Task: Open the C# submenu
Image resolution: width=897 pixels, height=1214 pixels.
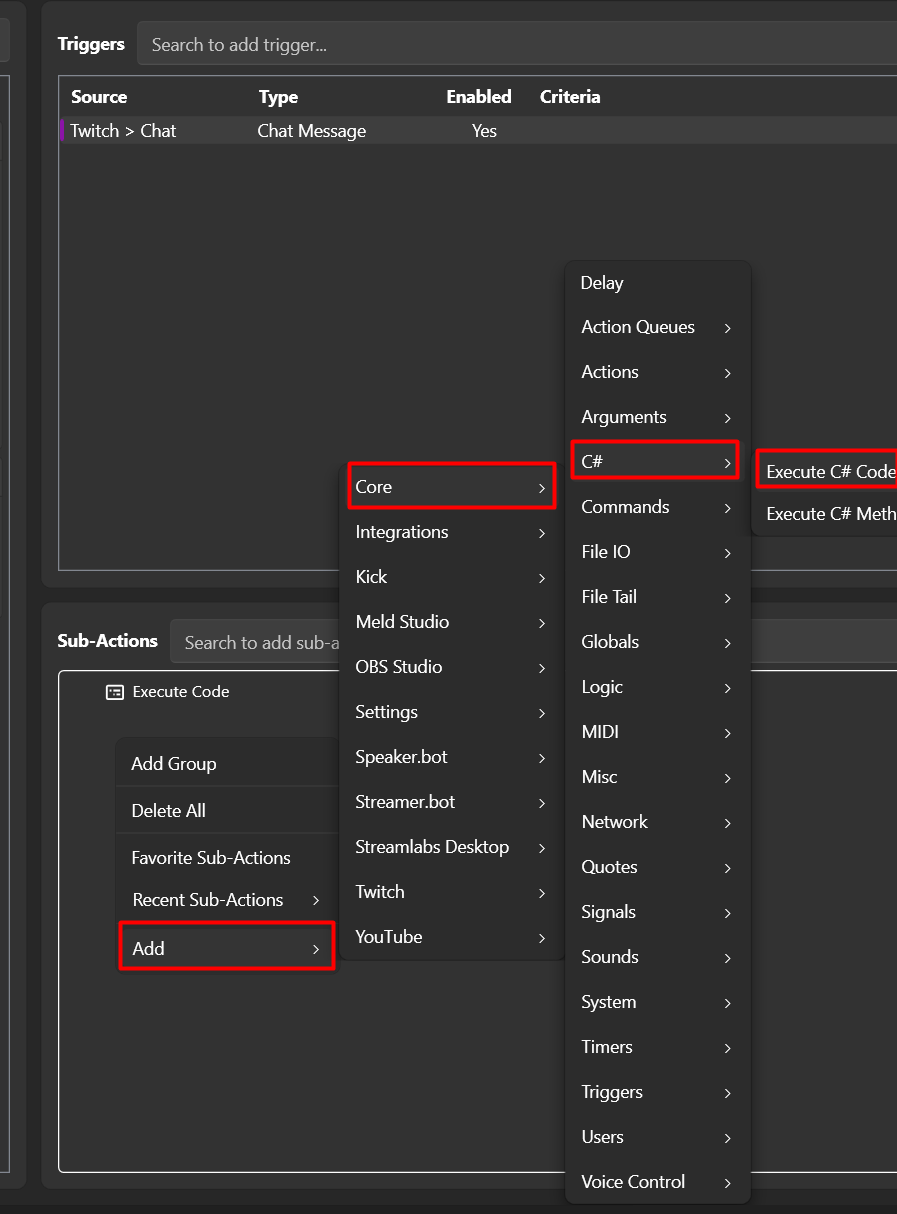Action: 655,461
